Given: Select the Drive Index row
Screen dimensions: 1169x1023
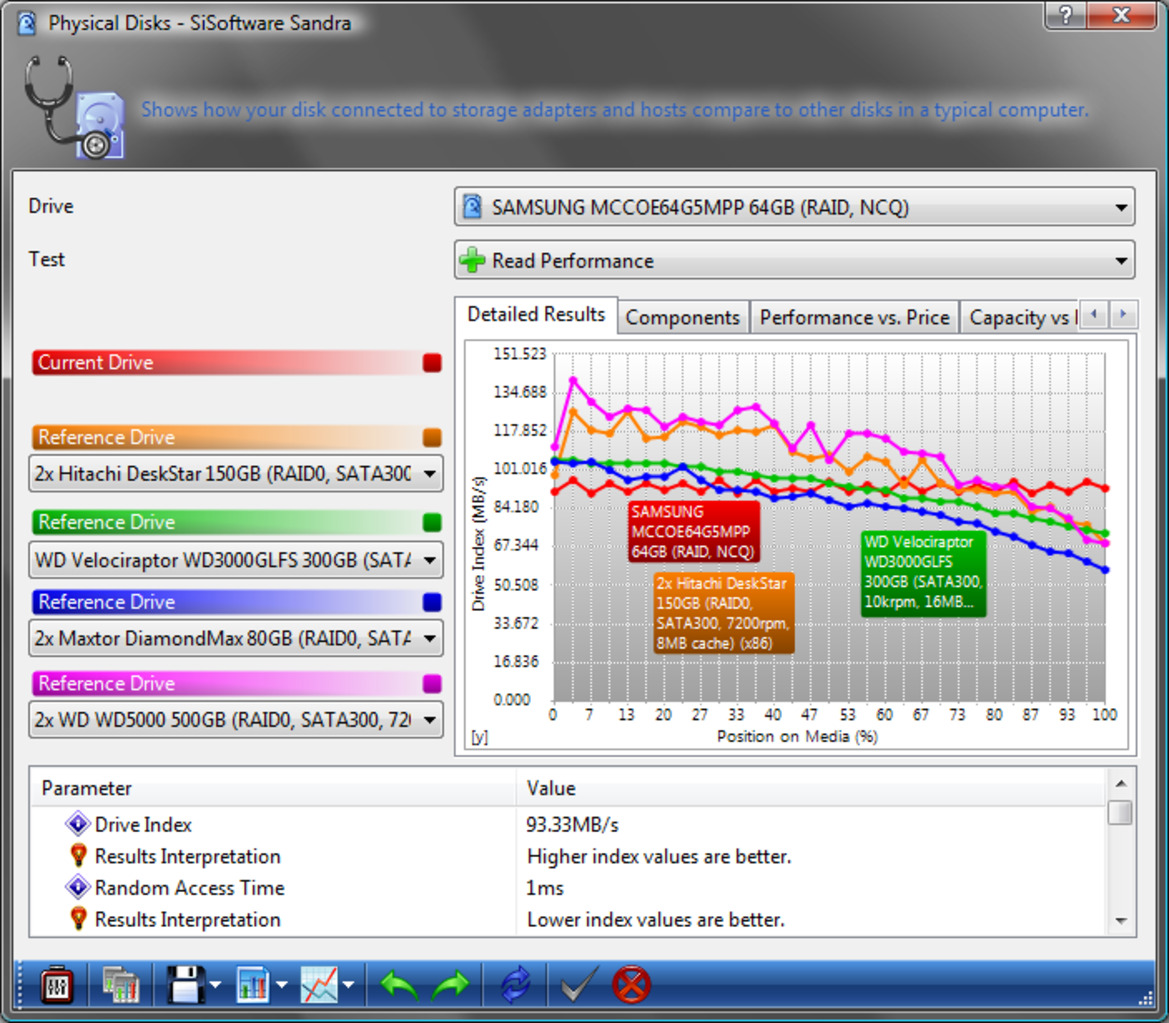Looking at the screenshot, I should [x=568, y=824].
